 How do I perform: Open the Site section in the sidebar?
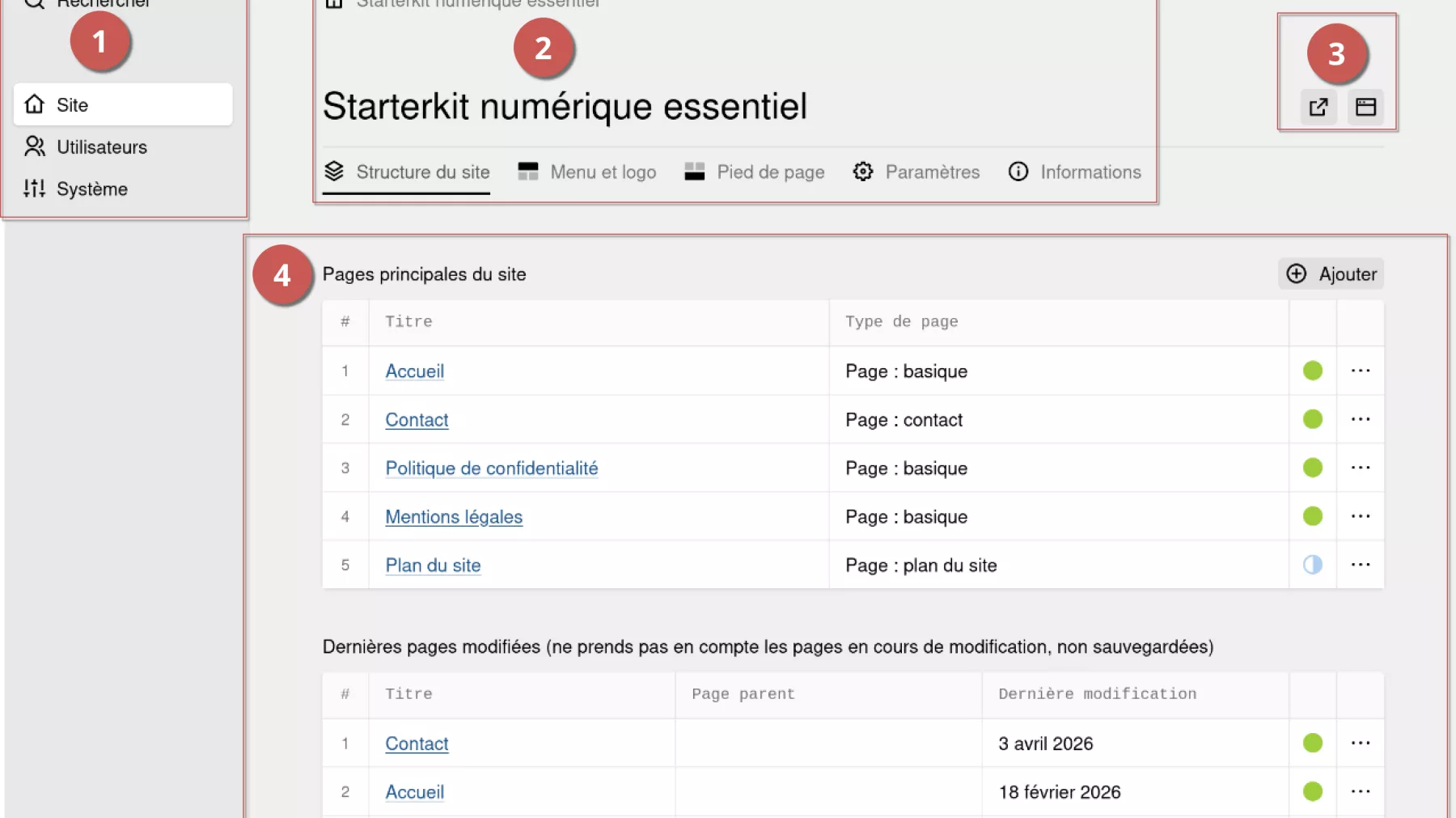click(x=123, y=104)
